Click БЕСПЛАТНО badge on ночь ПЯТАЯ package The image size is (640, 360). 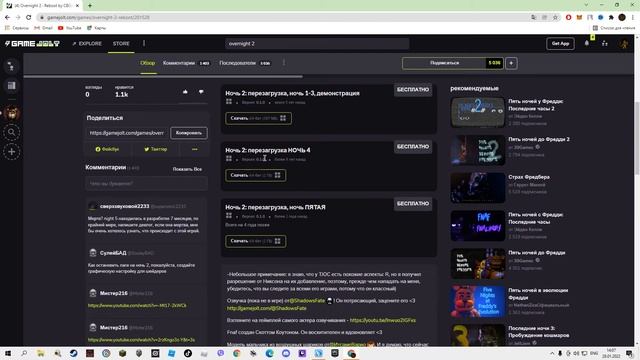pyautogui.click(x=413, y=204)
